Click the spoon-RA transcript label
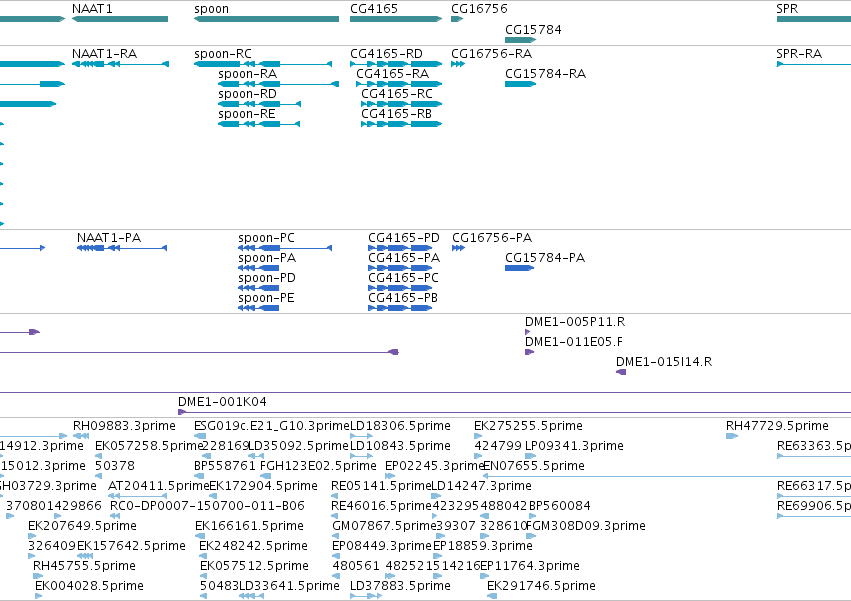The width and height of the screenshot is (851, 601). tap(247, 74)
